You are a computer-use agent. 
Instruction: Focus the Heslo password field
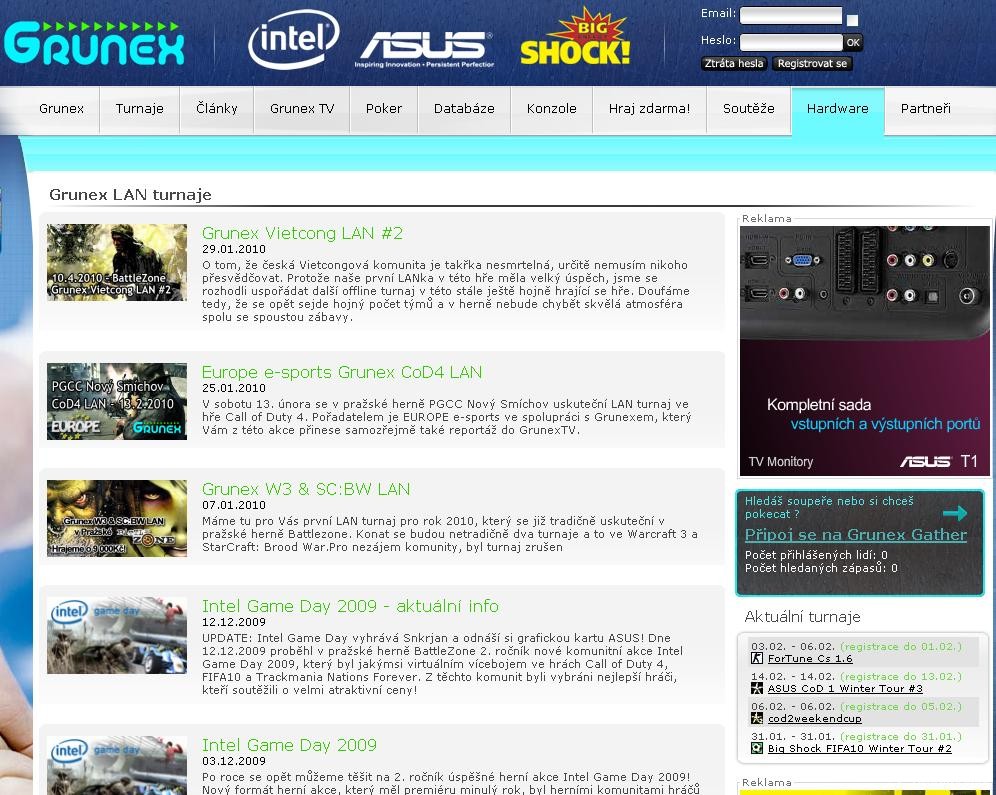pos(791,43)
